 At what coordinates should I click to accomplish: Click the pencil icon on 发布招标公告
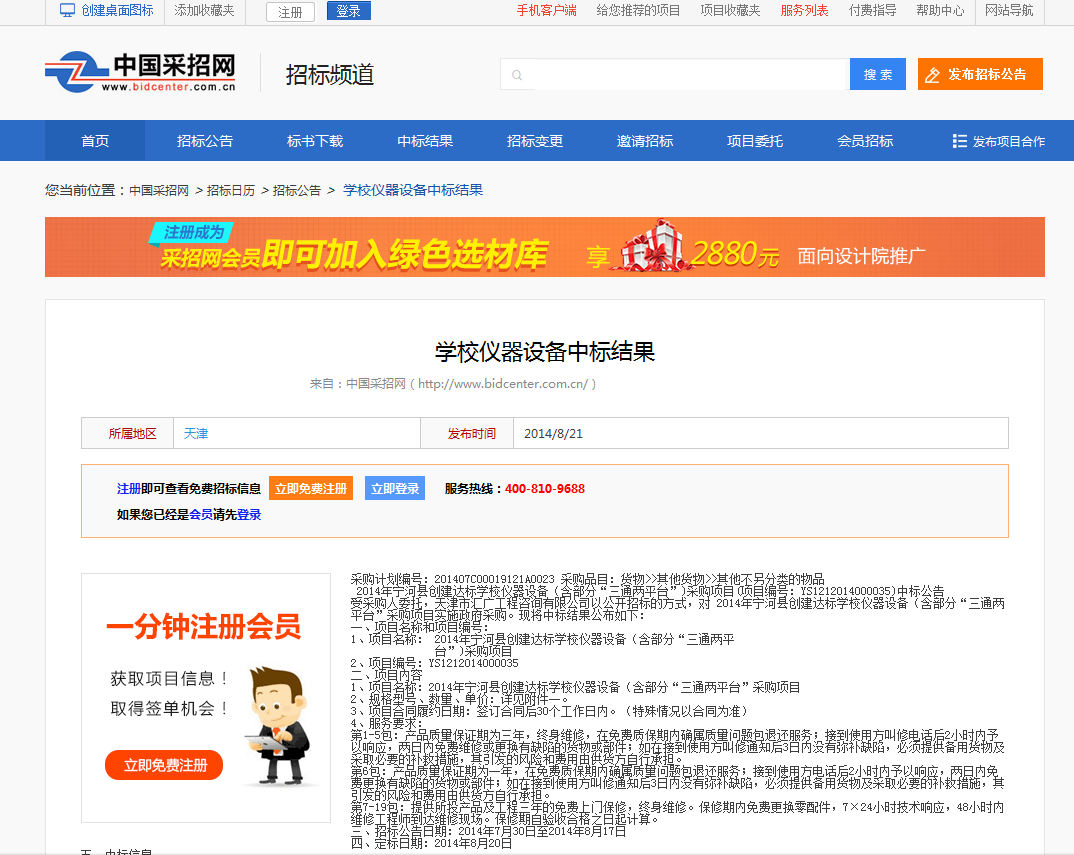click(x=933, y=75)
